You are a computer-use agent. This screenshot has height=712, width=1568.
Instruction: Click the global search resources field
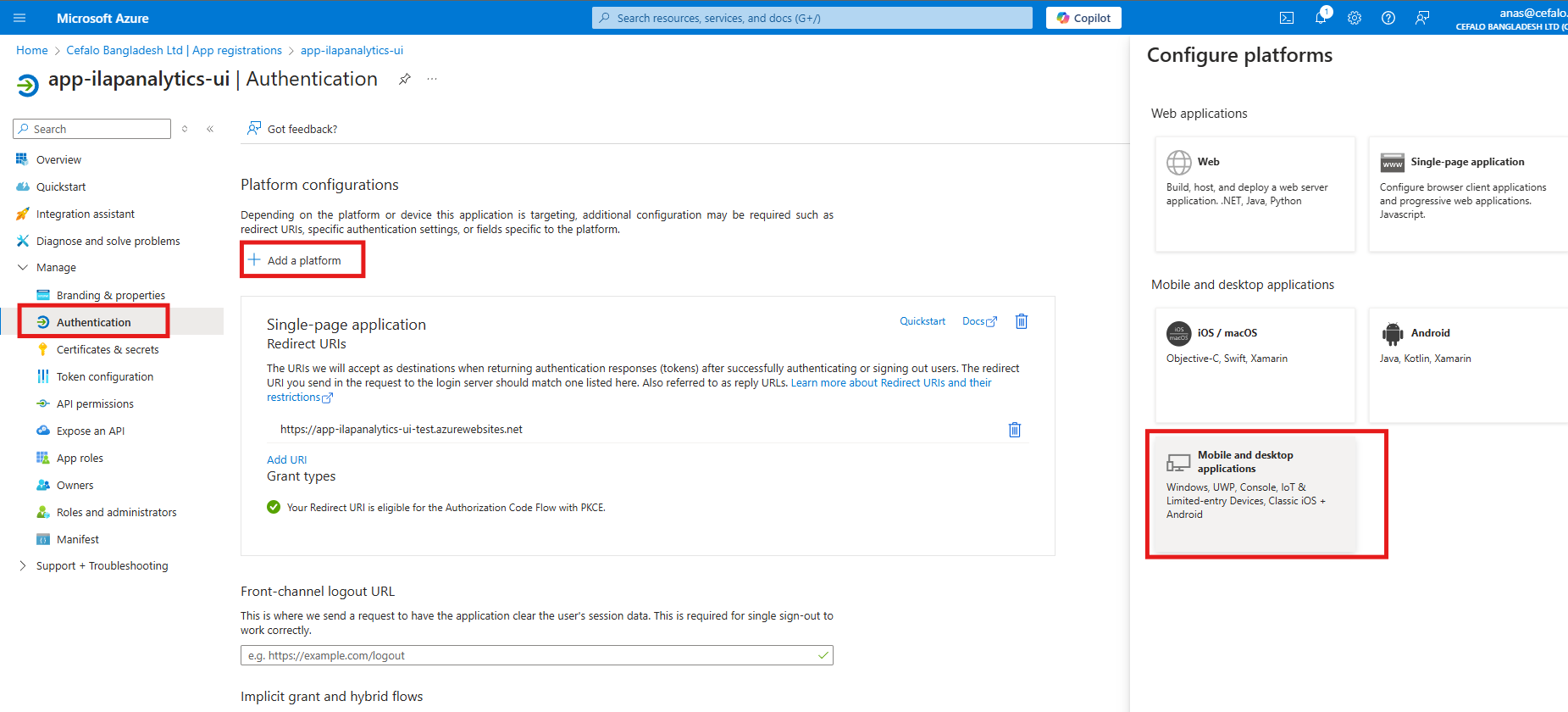(x=812, y=18)
